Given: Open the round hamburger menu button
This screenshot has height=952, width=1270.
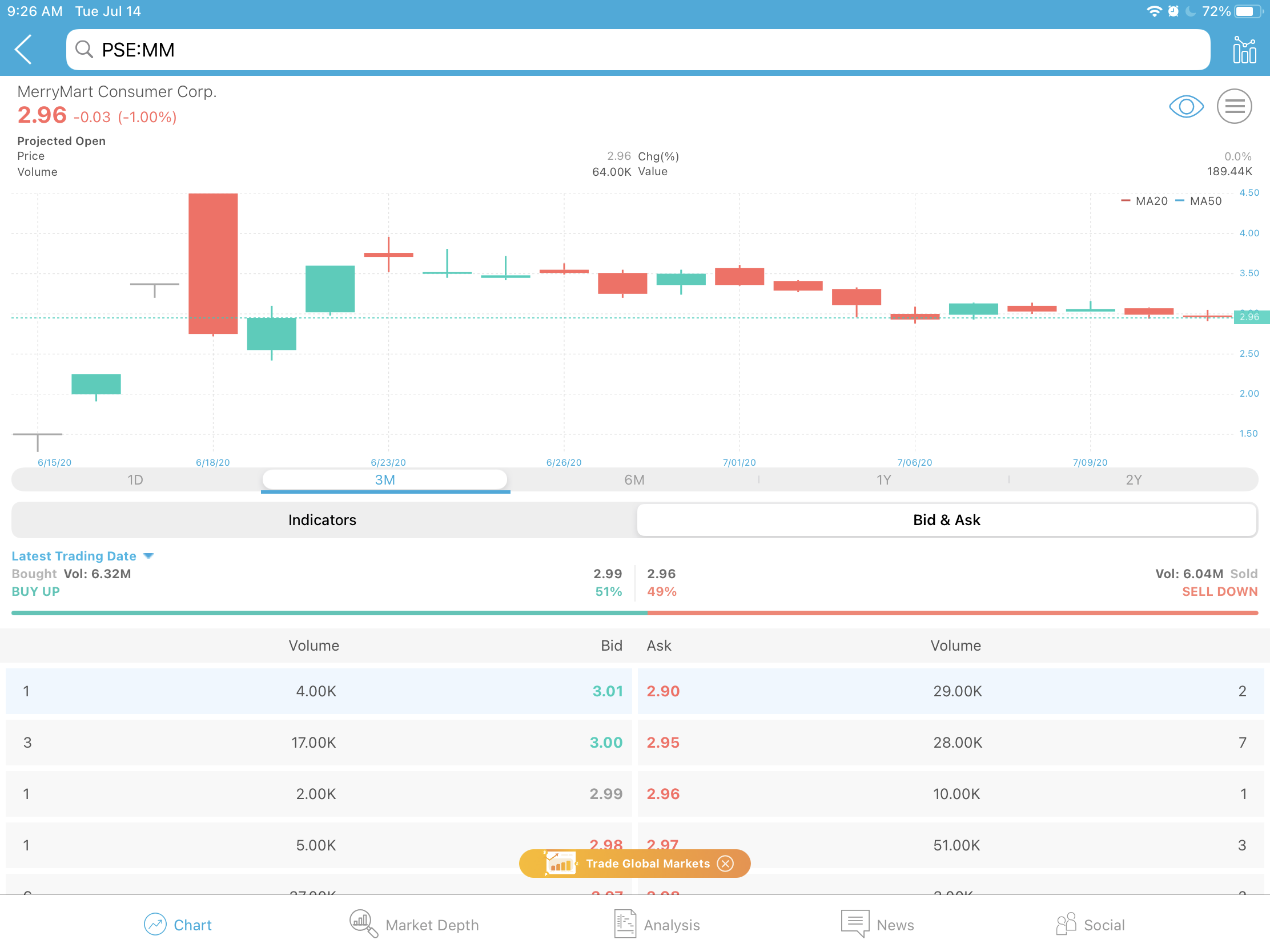Looking at the screenshot, I should [1235, 107].
